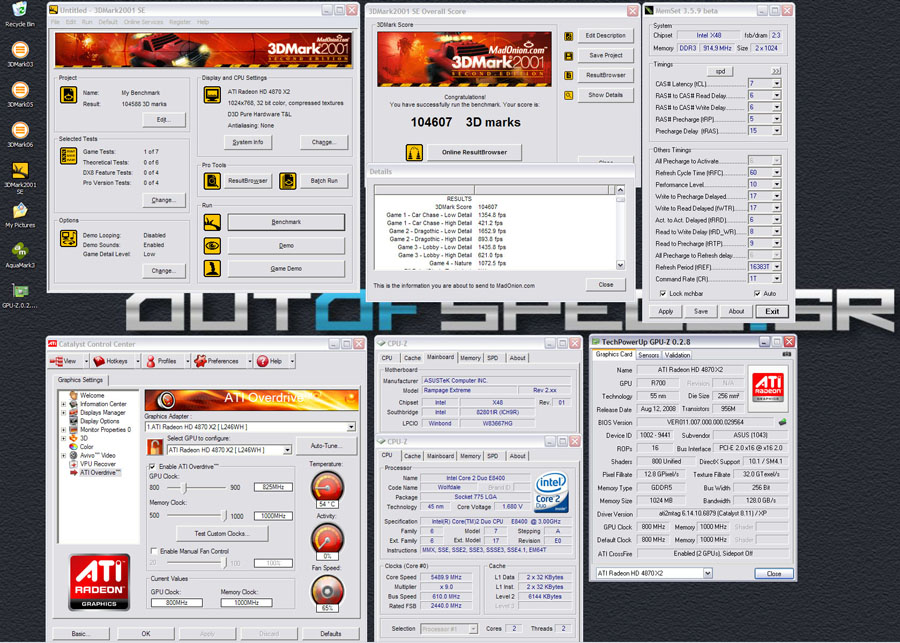Click the Auto-Tune button in ATI Overdrive
Image resolution: width=900 pixels, height=643 pixels.
pyautogui.click(x=326, y=446)
